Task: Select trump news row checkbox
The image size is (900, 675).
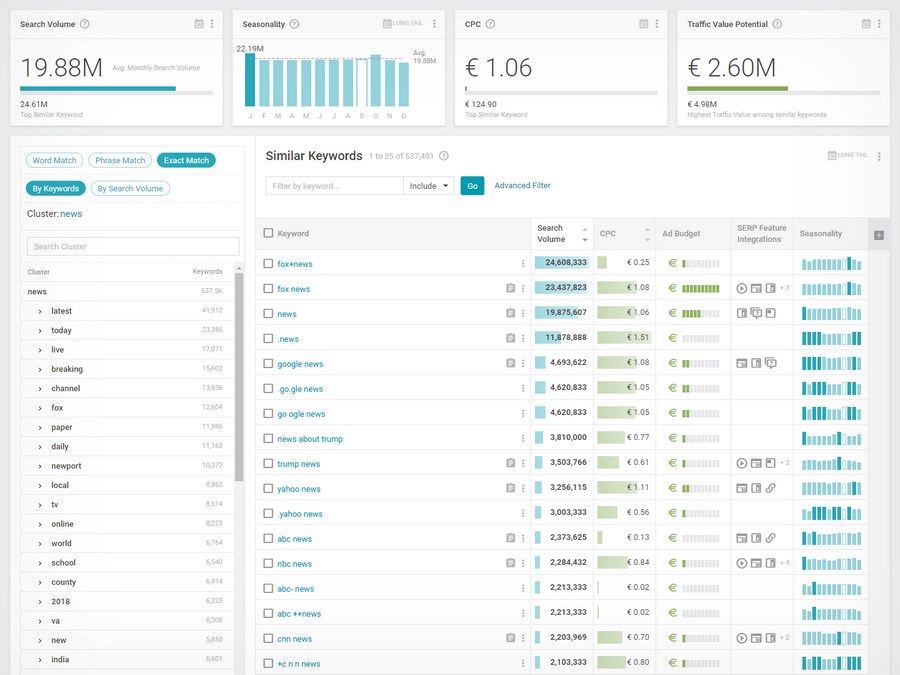Action: (268, 463)
